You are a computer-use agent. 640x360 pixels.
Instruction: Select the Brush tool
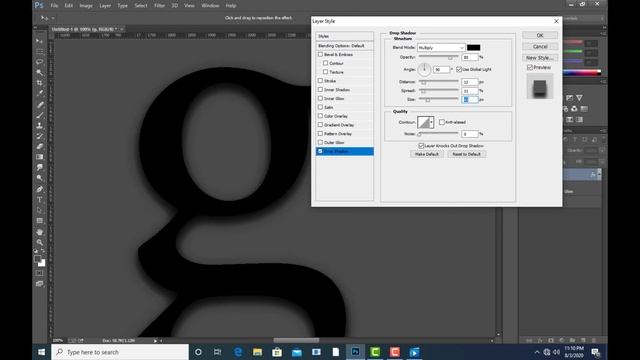point(40,115)
